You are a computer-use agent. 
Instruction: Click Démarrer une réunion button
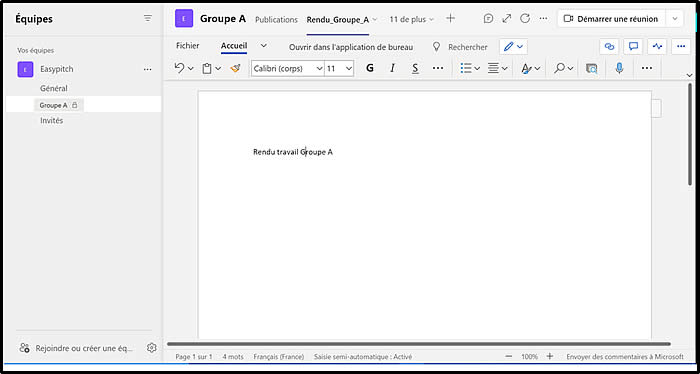[612, 19]
